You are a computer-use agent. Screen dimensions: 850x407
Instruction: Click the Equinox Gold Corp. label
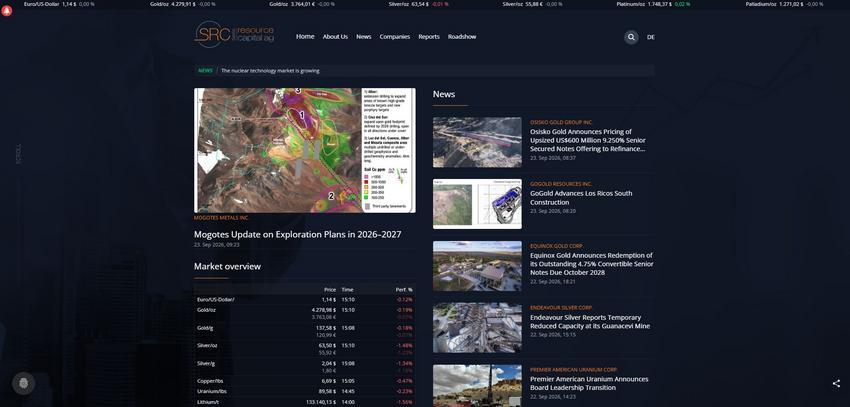pyautogui.click(x=557, y=246)
